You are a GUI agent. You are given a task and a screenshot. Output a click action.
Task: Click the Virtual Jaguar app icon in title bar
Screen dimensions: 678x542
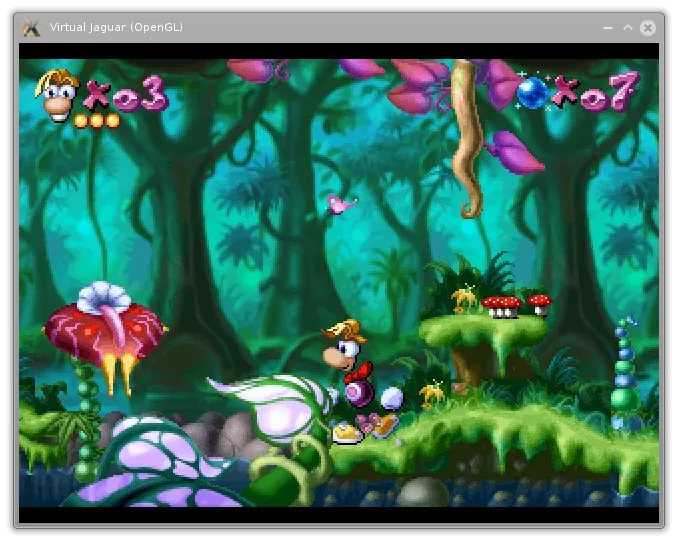pos(32,28)
